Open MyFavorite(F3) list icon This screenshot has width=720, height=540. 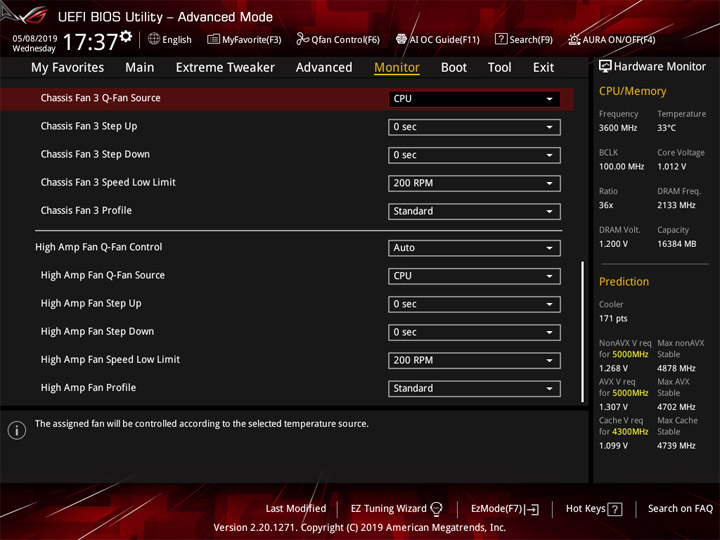213,39
